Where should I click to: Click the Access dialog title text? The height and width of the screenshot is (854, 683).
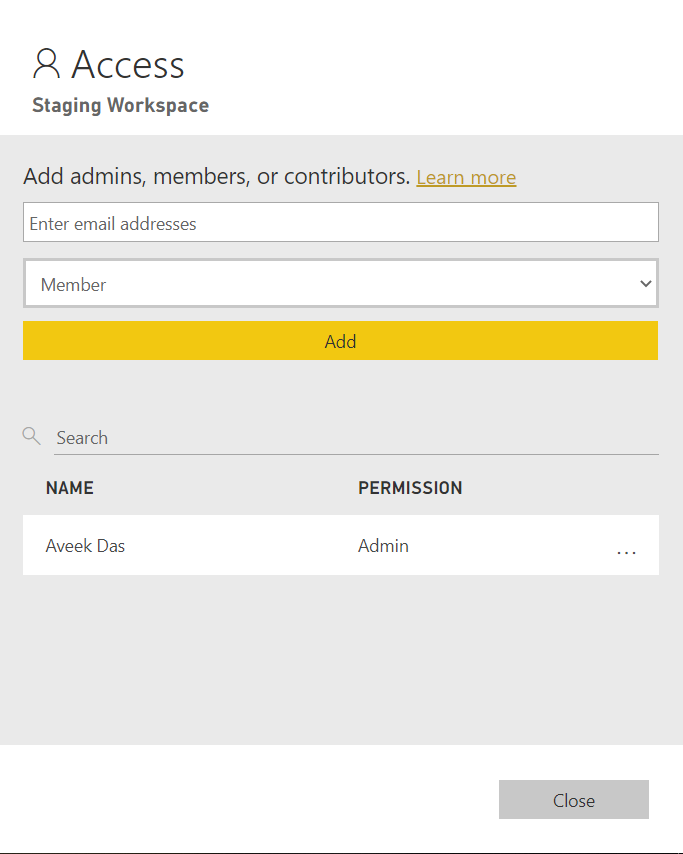tap(128, 65)
